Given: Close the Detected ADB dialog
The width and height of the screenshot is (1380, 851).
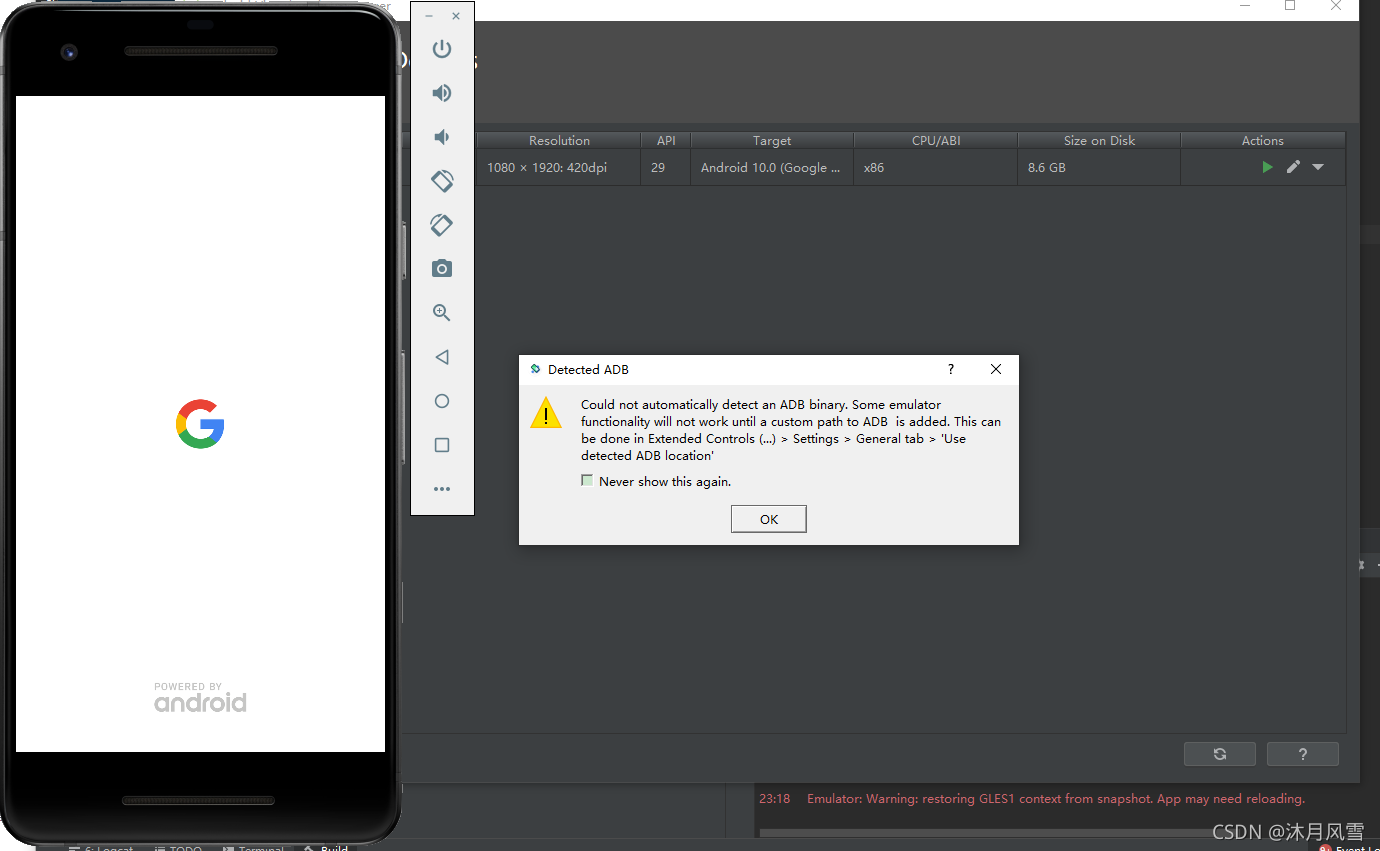Looking at the screenshot, I should (996, 369).
